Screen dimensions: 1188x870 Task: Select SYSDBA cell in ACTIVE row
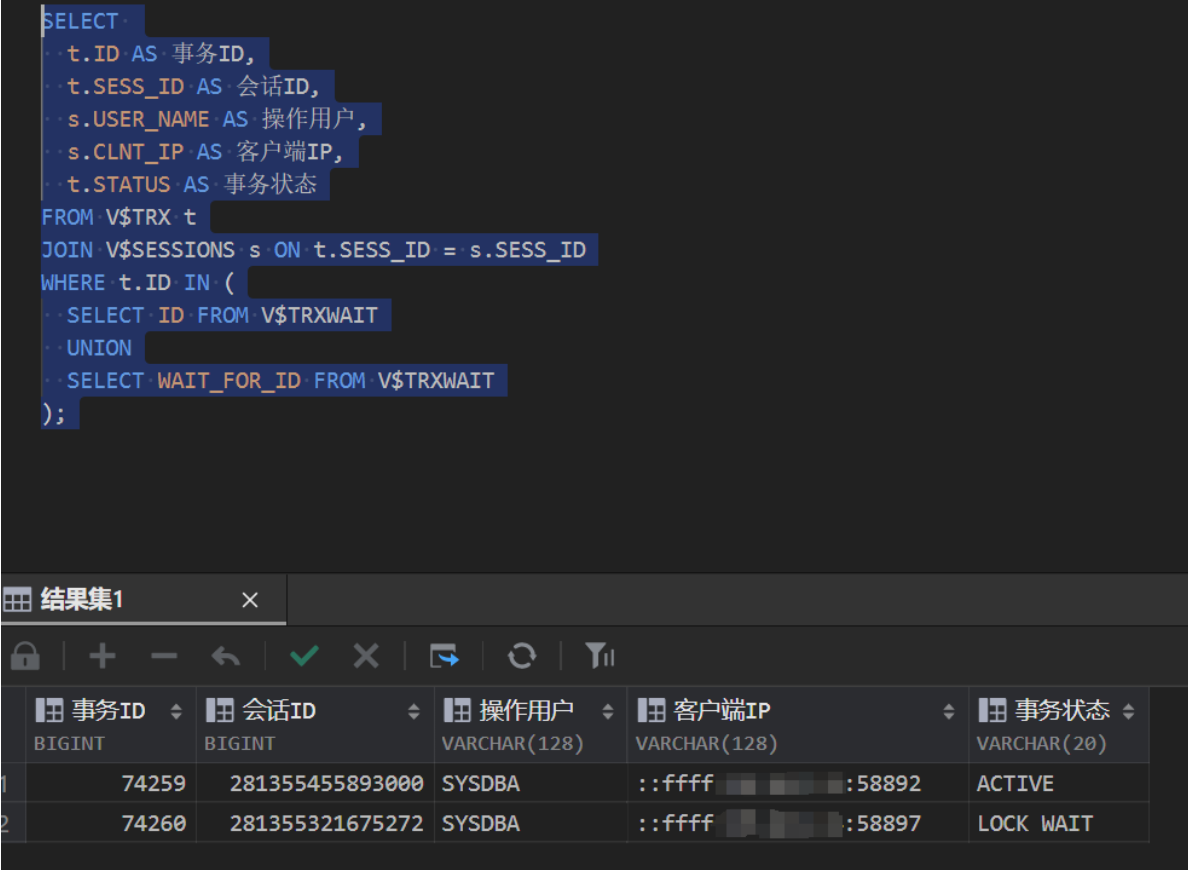530,783
